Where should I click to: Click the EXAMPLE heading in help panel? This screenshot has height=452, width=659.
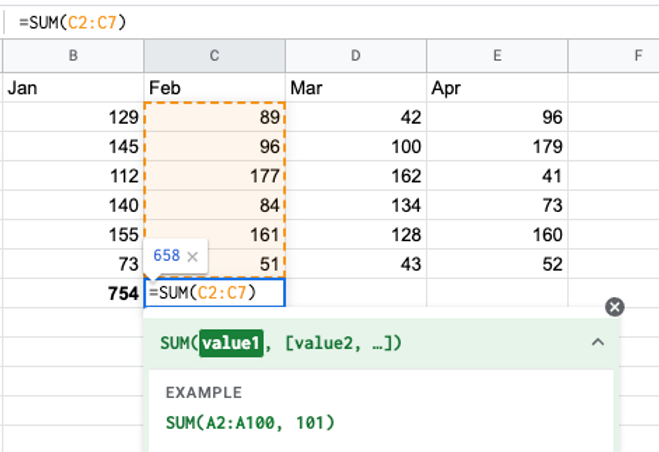pyautogui.click(x=204, y=392)
